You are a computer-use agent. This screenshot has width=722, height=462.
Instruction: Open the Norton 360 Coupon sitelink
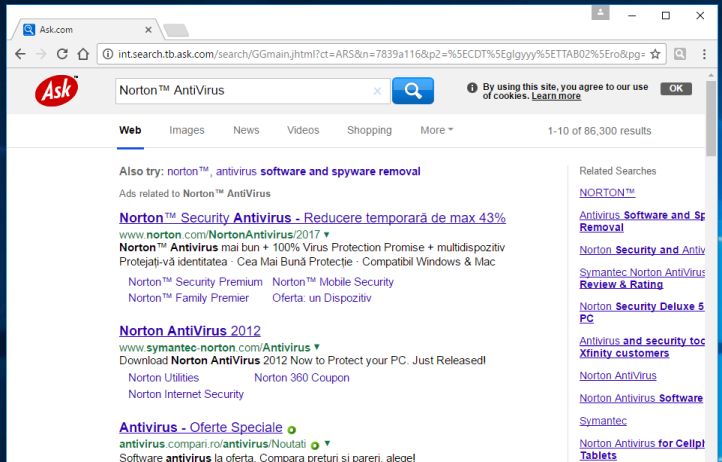(x=302, y=378)
